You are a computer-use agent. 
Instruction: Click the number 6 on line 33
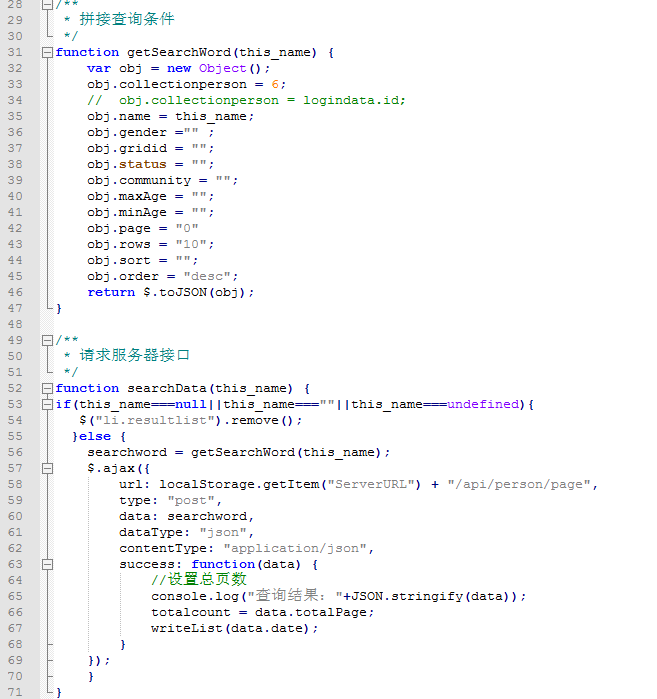[275, 84]
